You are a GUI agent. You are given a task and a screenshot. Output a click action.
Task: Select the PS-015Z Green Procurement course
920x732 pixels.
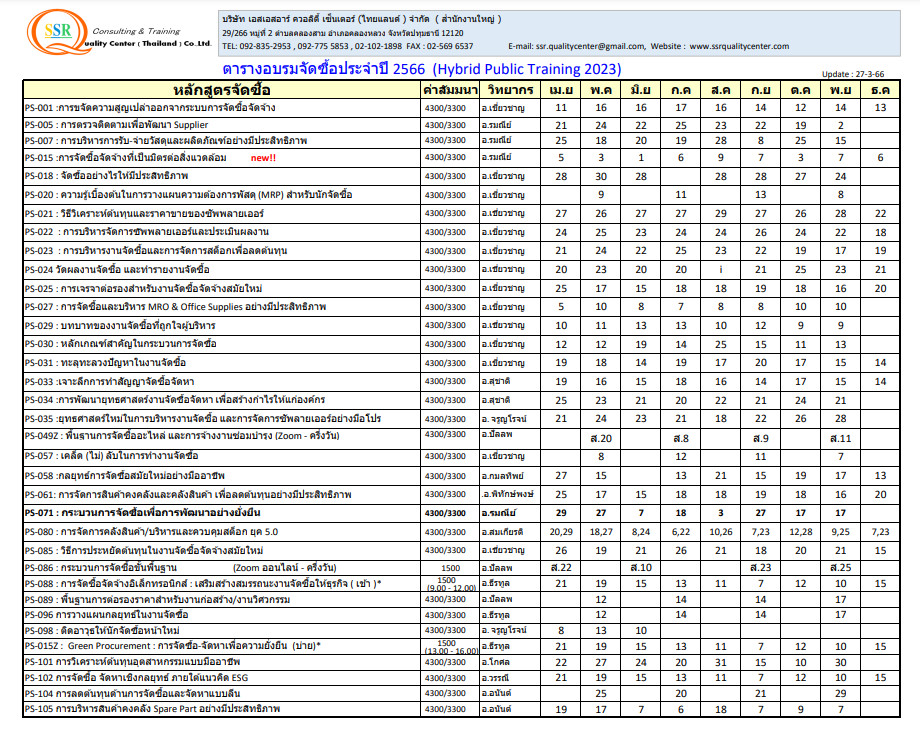[x=173, y=646]
